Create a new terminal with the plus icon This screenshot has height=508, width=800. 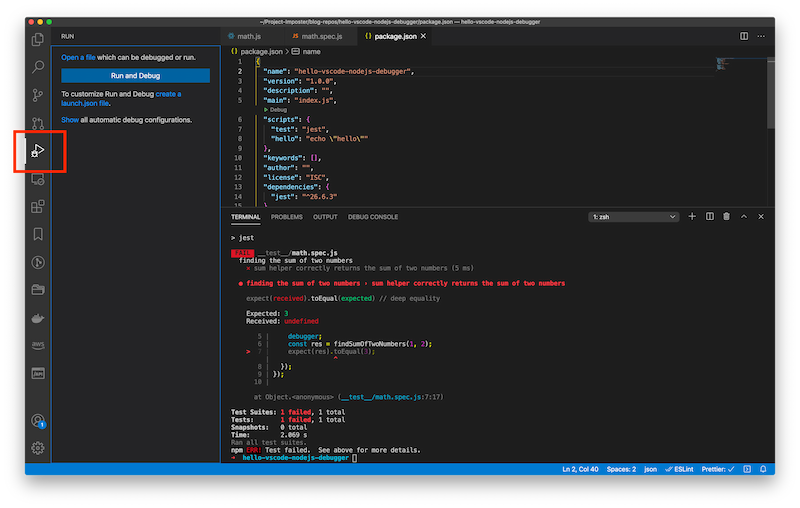point(692,217)
